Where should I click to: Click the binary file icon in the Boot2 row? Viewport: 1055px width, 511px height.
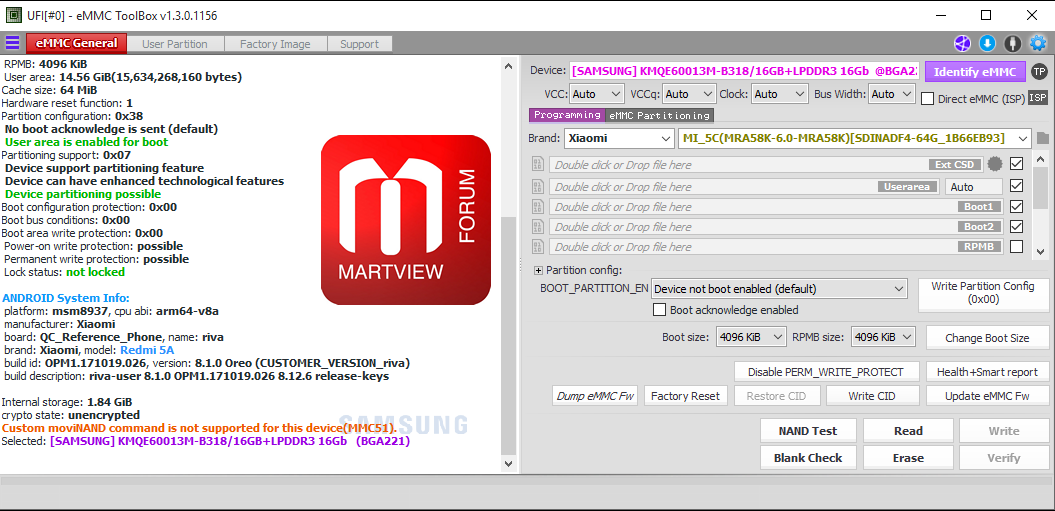538,226
